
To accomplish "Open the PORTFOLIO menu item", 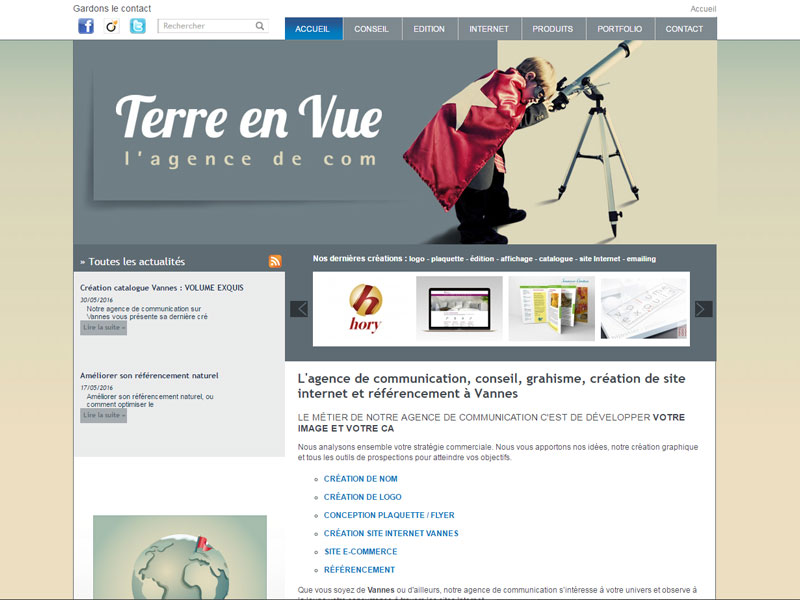I will 620,29.
